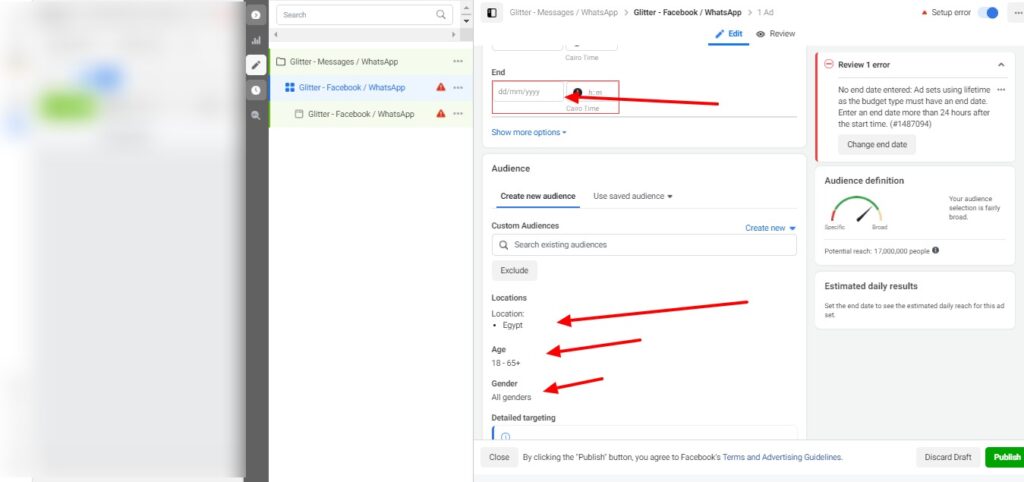1024x482 pixels.
Task: Click the Exclude button
Action: (x=514, y=270)
